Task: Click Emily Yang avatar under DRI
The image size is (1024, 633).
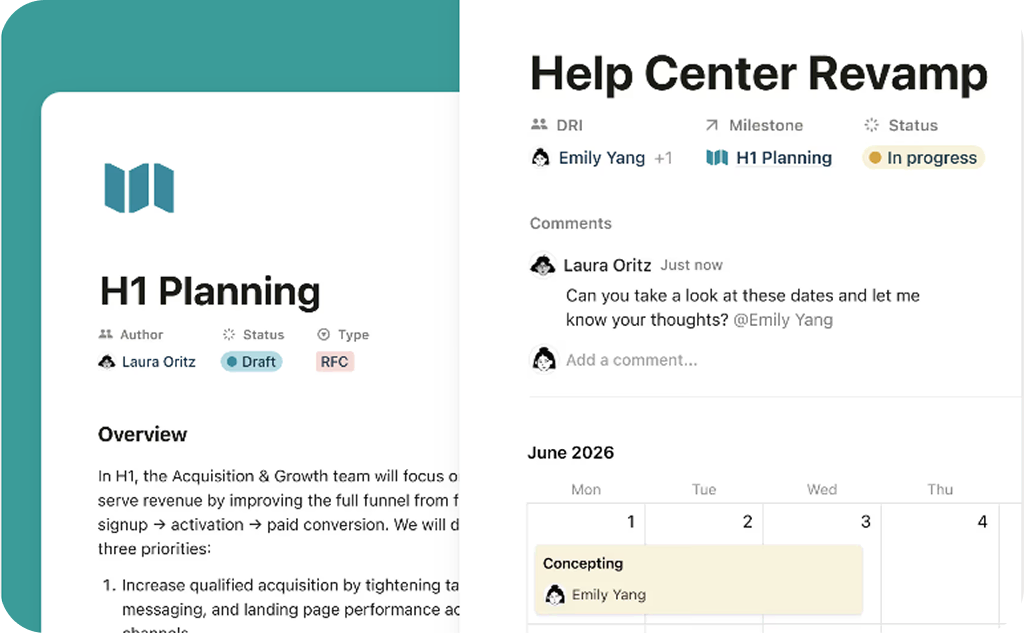Action: pyautogui.click(x=541, y=158)
